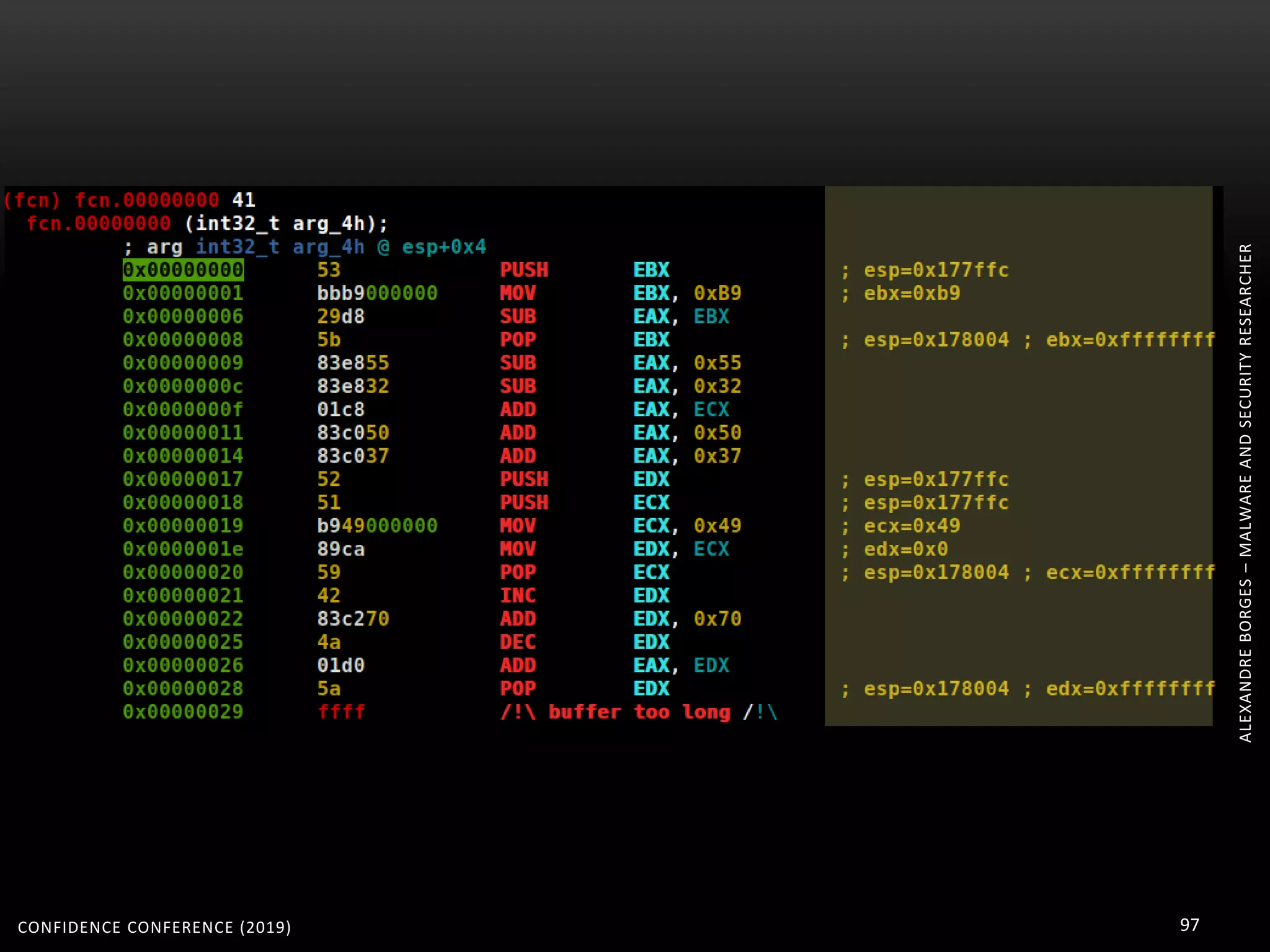Click the Confidence Conference (2019) footer text
Screen dimensions: 1270x952
[x=154, y=927]
